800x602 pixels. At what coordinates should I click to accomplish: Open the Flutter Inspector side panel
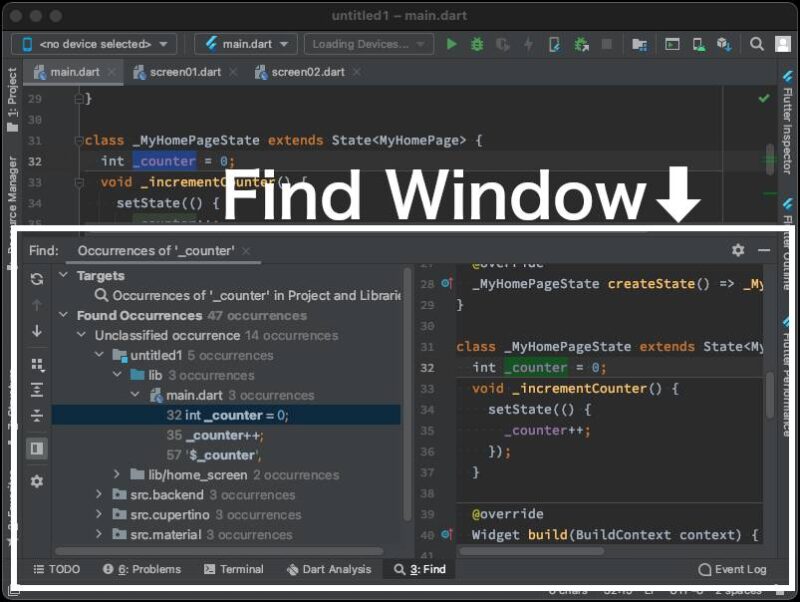pyautogui.click(x=787, y=123)
